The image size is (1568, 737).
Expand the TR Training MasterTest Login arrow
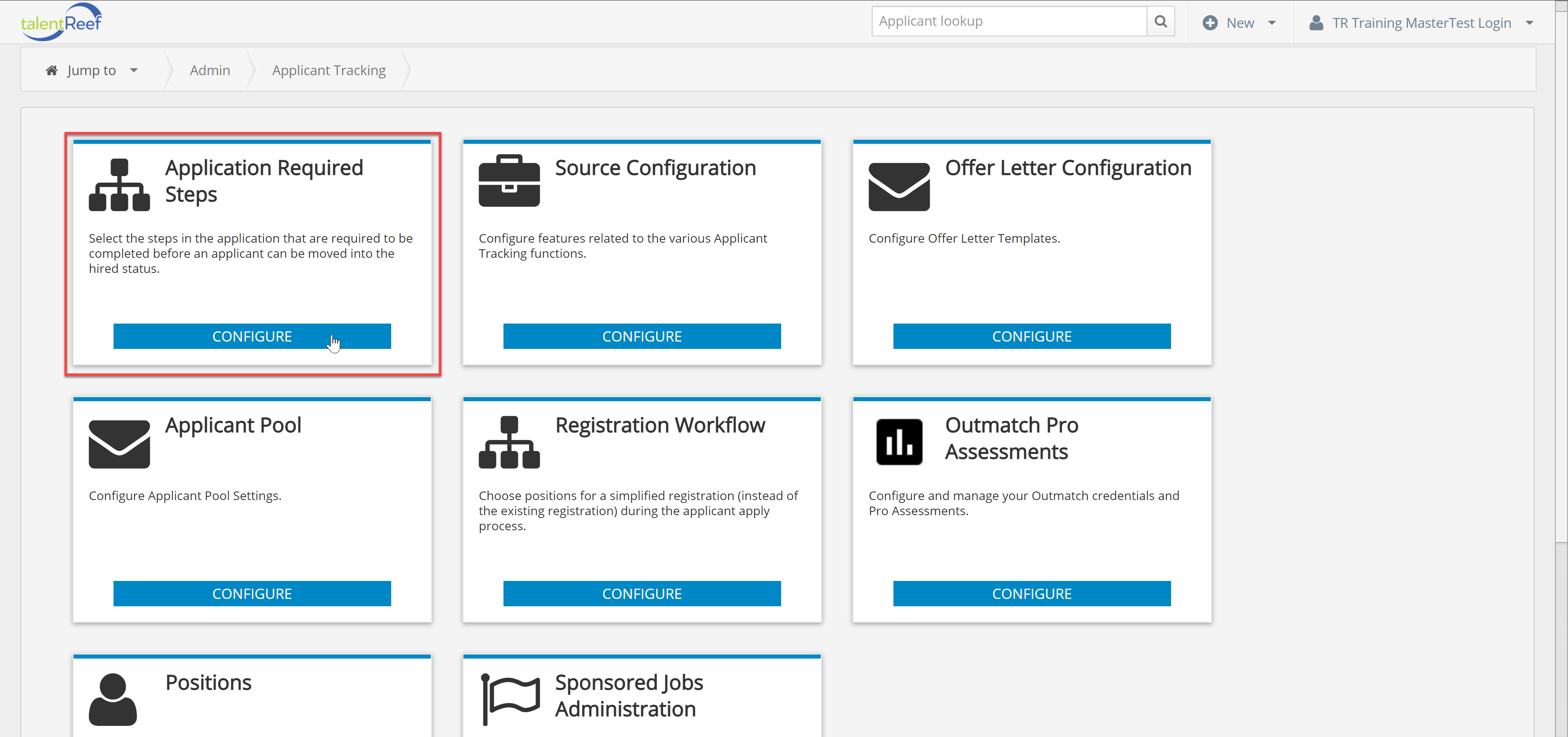point(1529,23)
